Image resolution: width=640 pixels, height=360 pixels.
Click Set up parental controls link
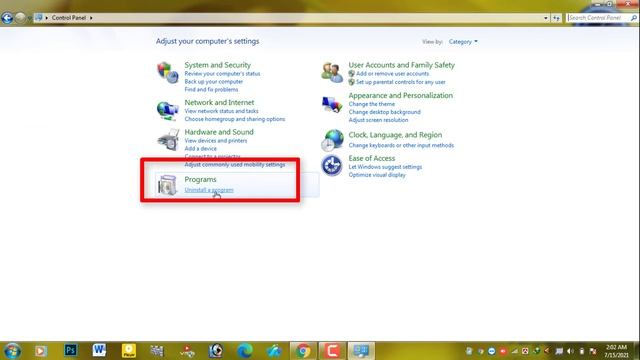pos(400,82)
